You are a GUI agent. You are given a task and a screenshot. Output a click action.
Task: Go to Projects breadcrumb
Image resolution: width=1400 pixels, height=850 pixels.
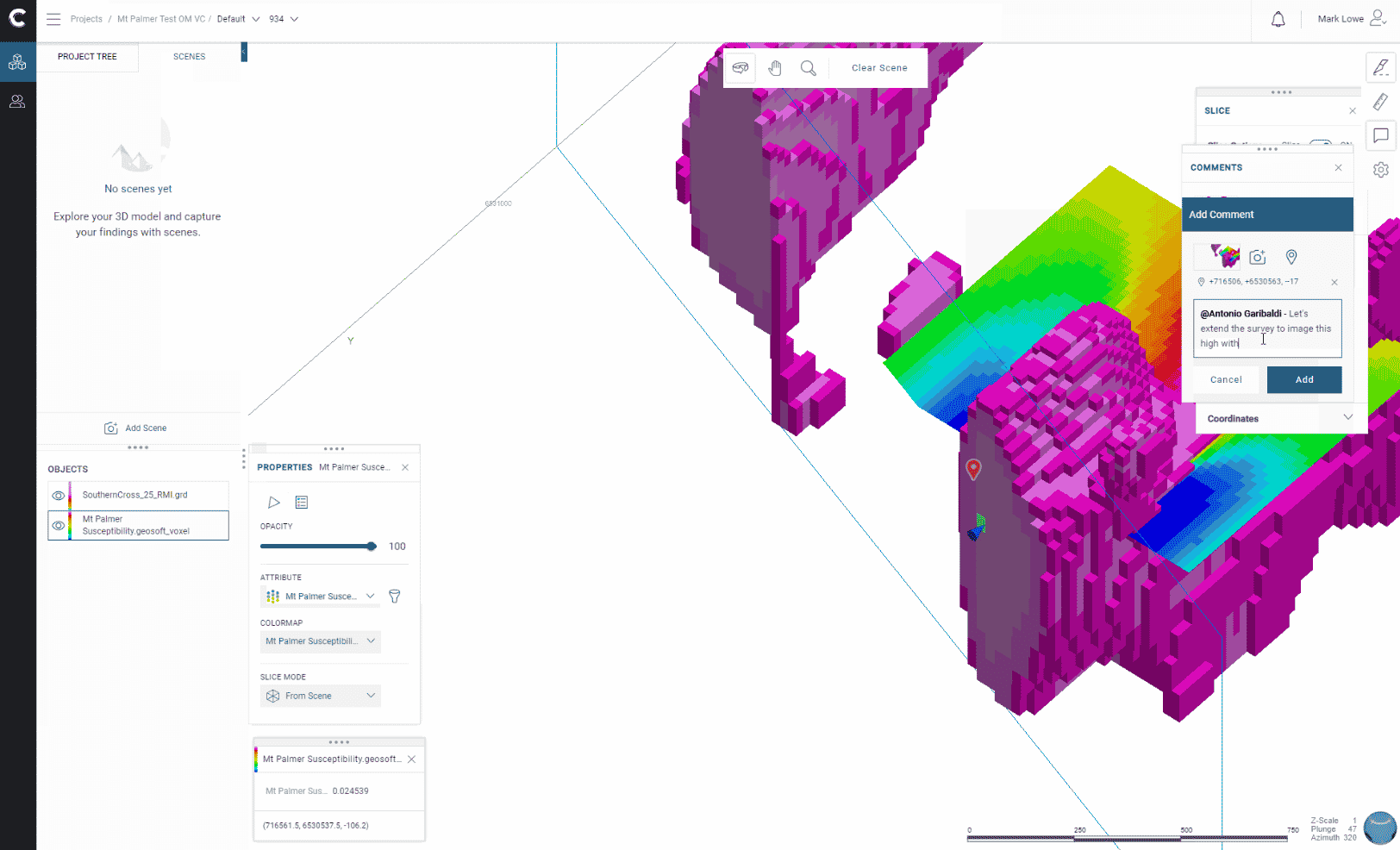86,19
